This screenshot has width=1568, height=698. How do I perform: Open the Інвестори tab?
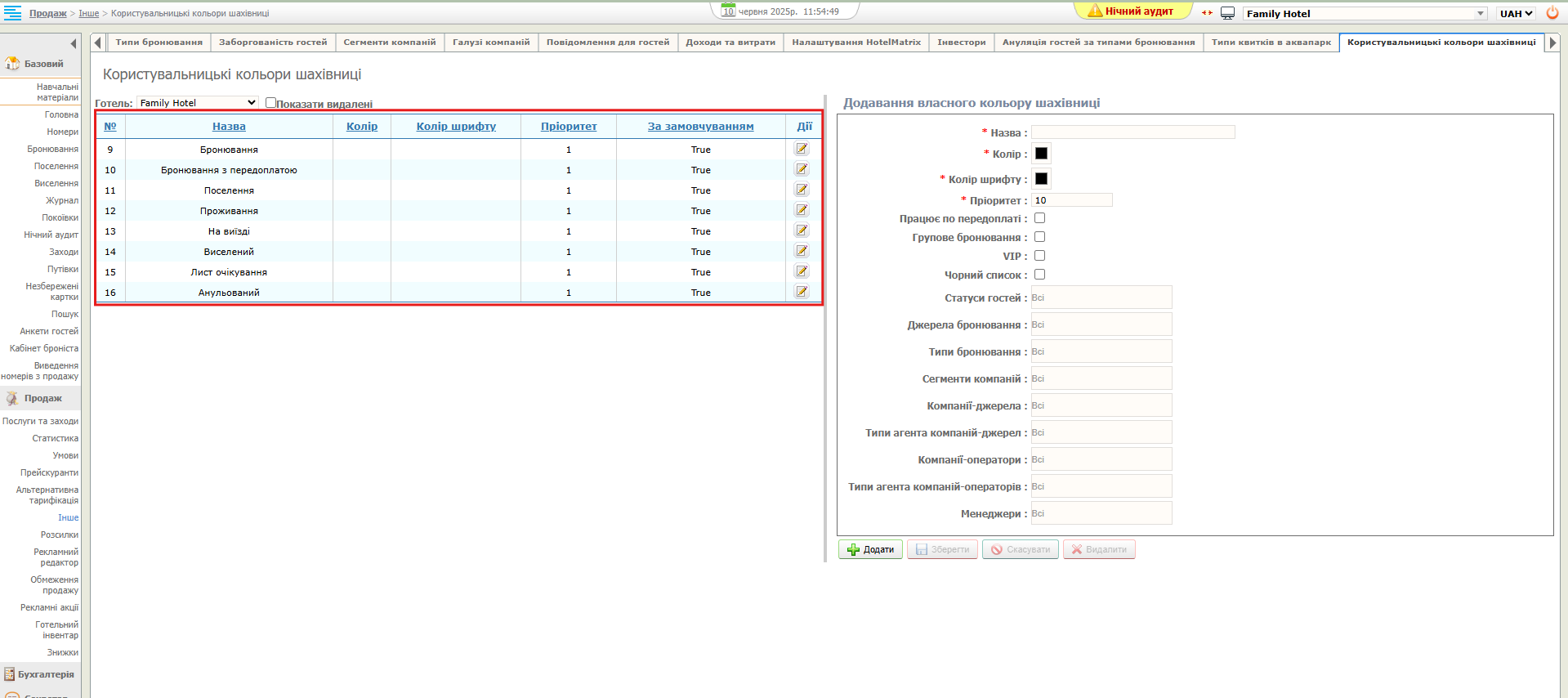coord(961,43)
